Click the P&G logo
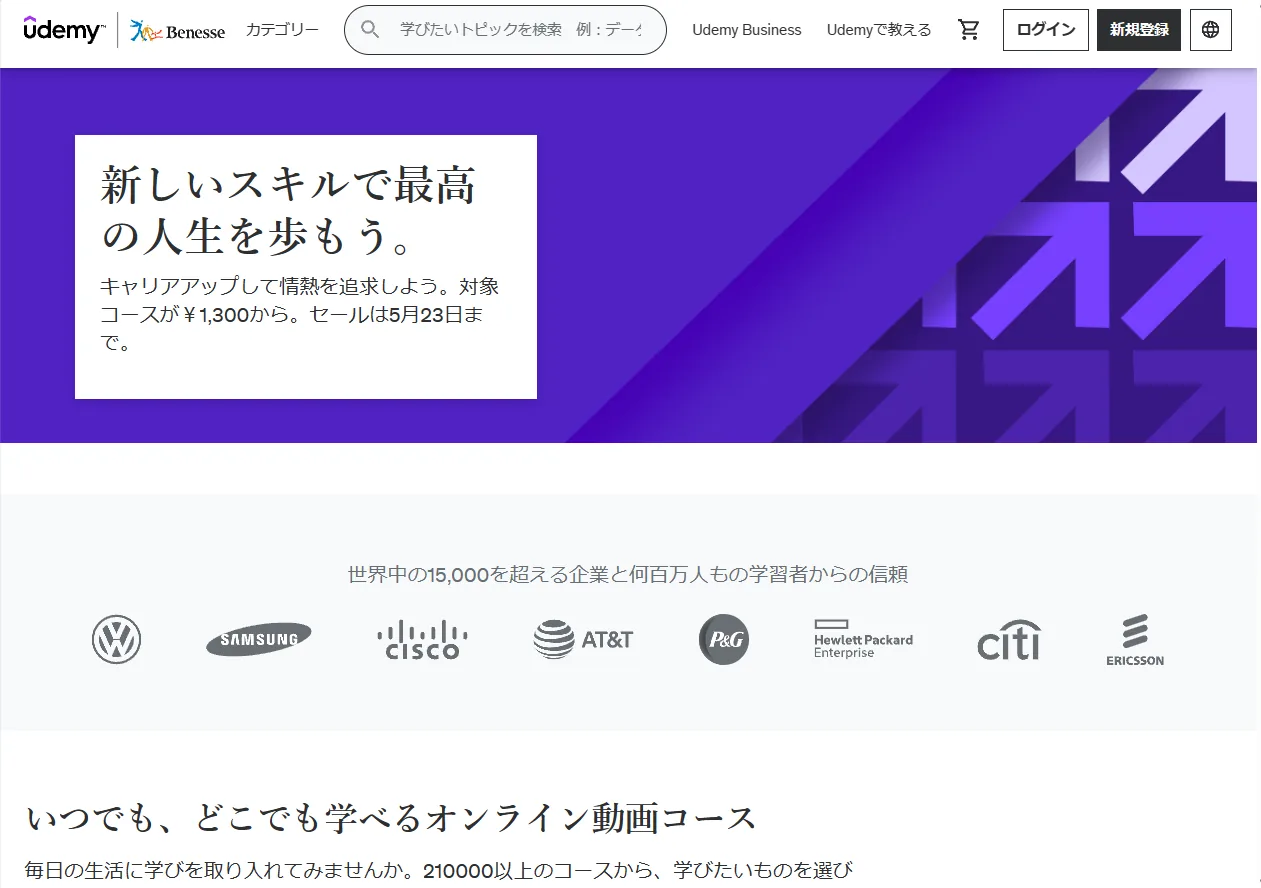This screenshot has height=888, width=1261. (724, 640)
